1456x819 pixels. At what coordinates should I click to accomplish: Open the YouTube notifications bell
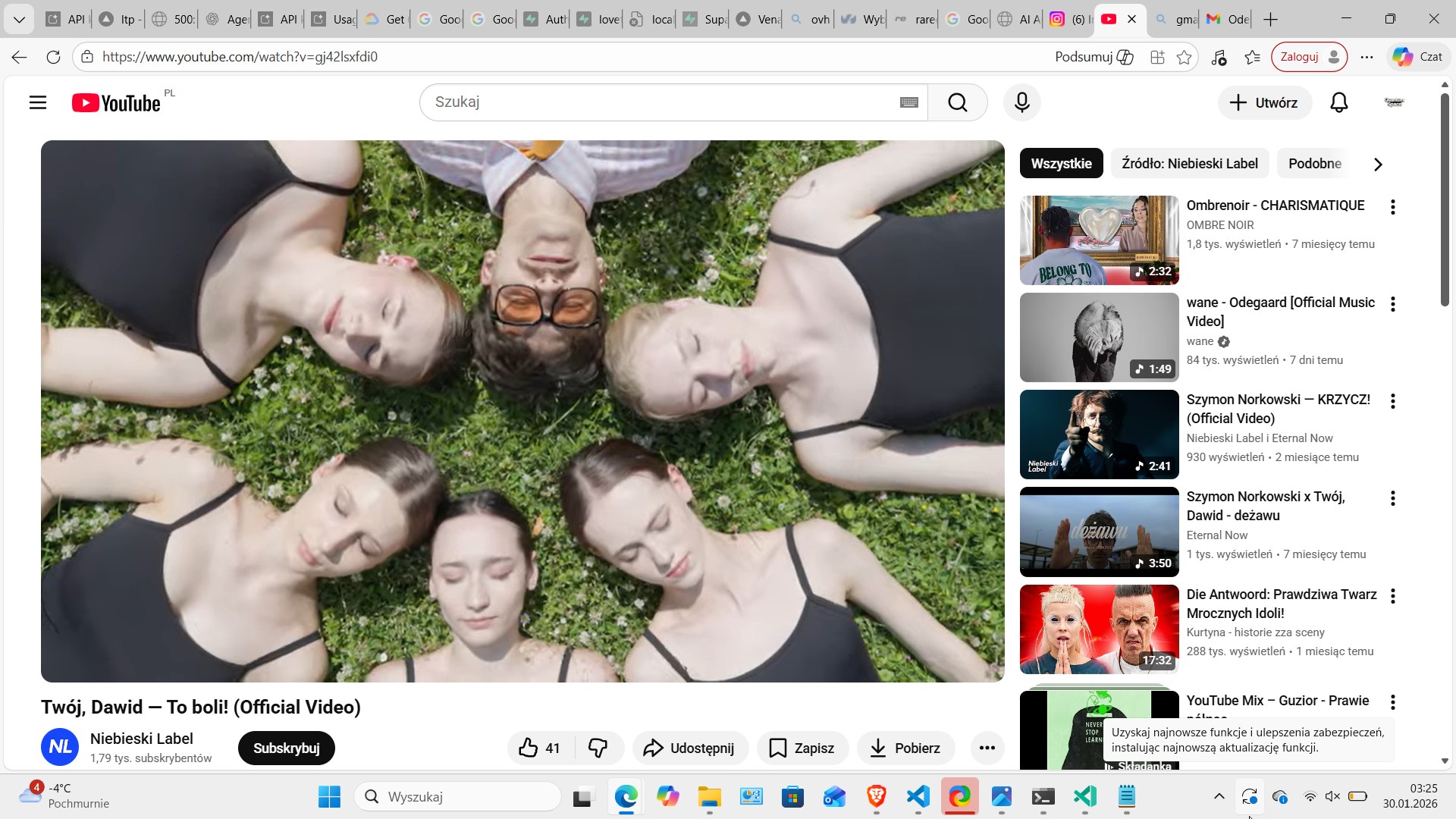pyautogui.click(x=1338, y=102)
